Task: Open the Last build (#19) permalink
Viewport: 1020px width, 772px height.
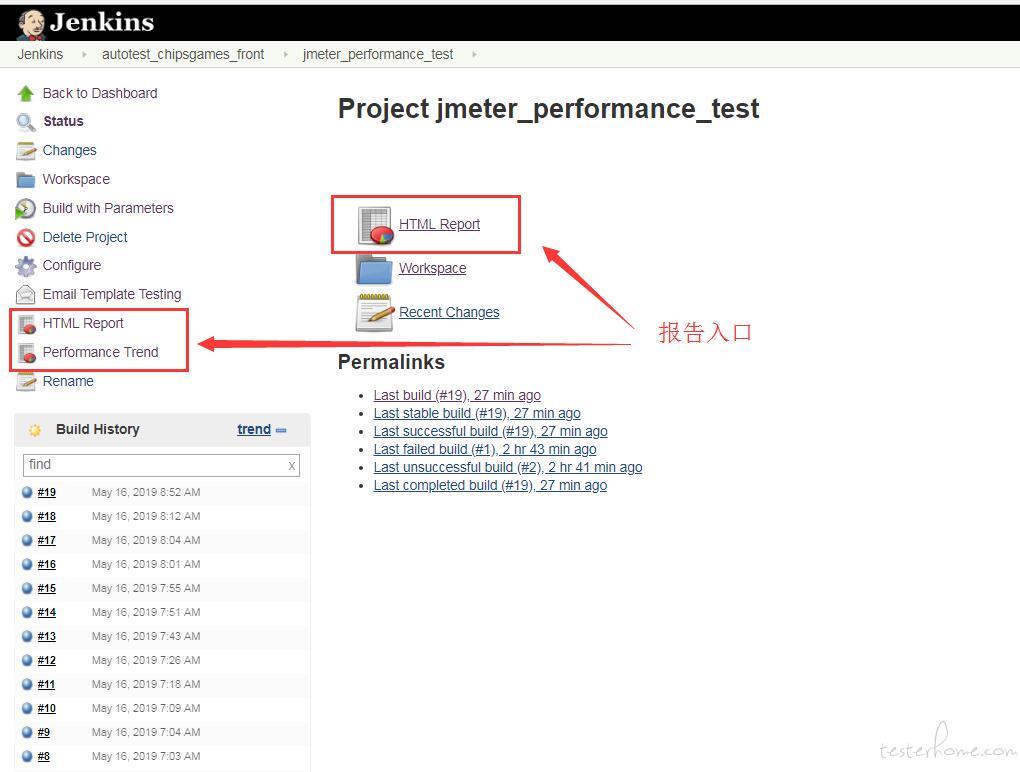Action: 457,395
